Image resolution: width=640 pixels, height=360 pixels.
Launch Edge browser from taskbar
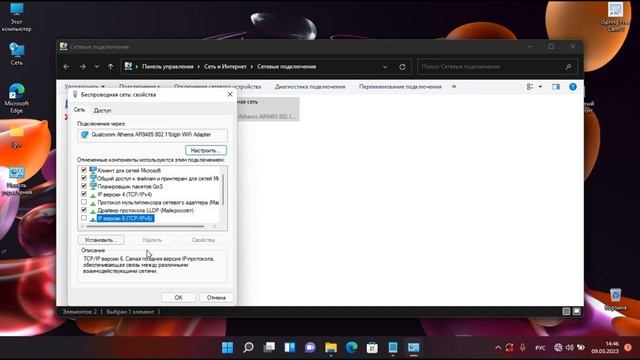point(351,347)
